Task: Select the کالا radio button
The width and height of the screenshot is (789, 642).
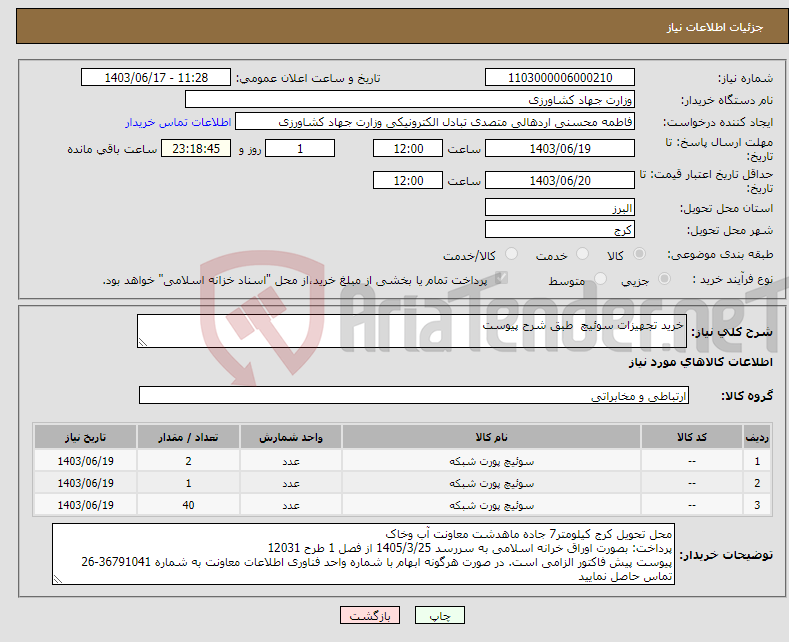Action: (x=639, y=254)
